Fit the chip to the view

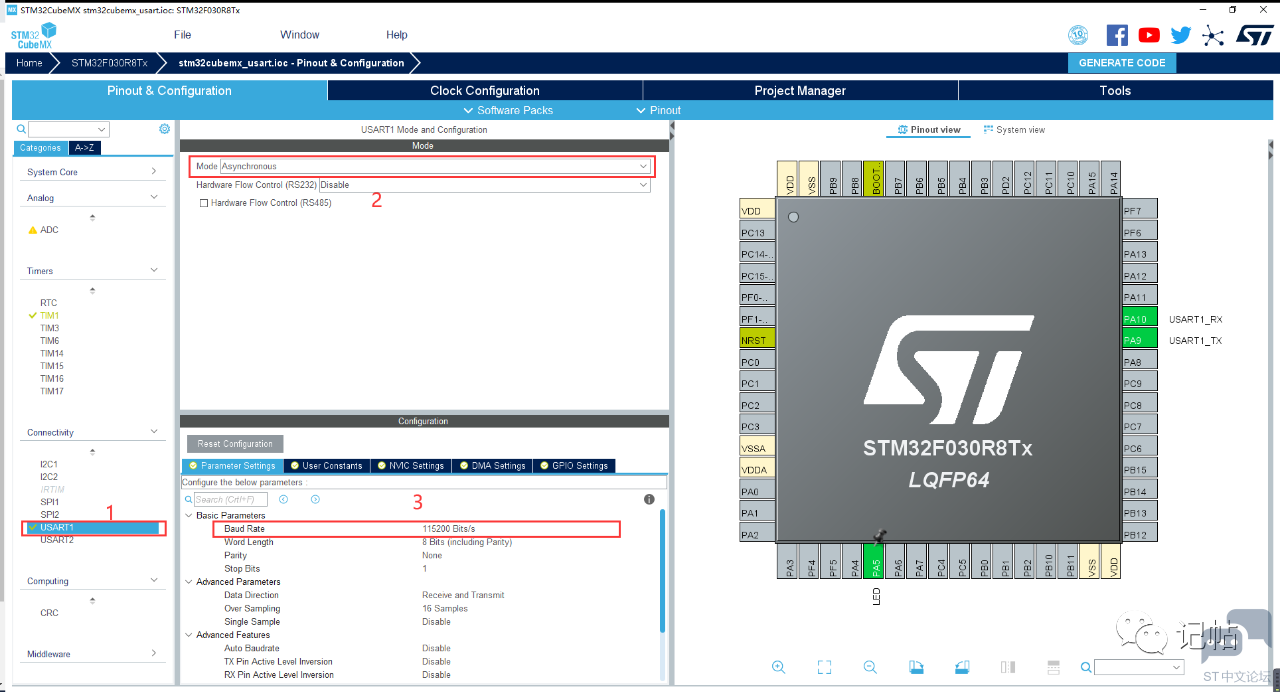[x=825, y=667]
